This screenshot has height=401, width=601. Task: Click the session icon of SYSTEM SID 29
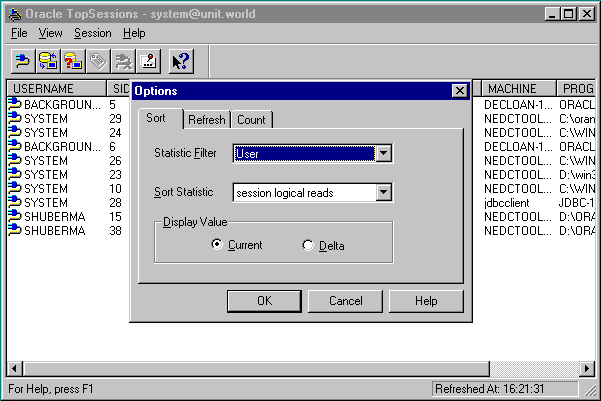[15, 118]
